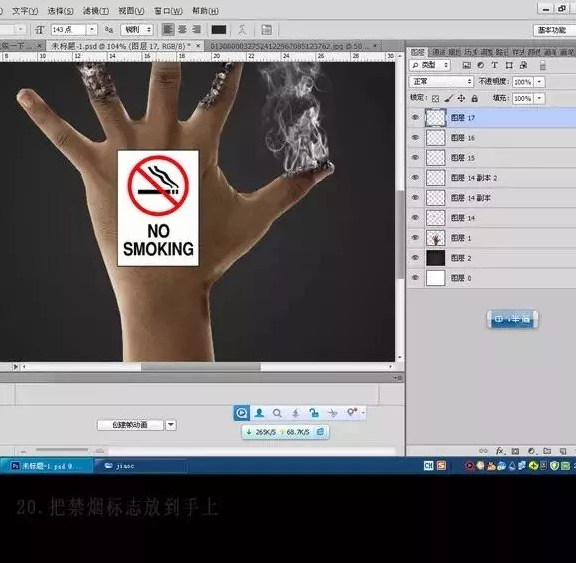
Task: Click the timeline zoom slider
Action: click(x=62, y=450)
